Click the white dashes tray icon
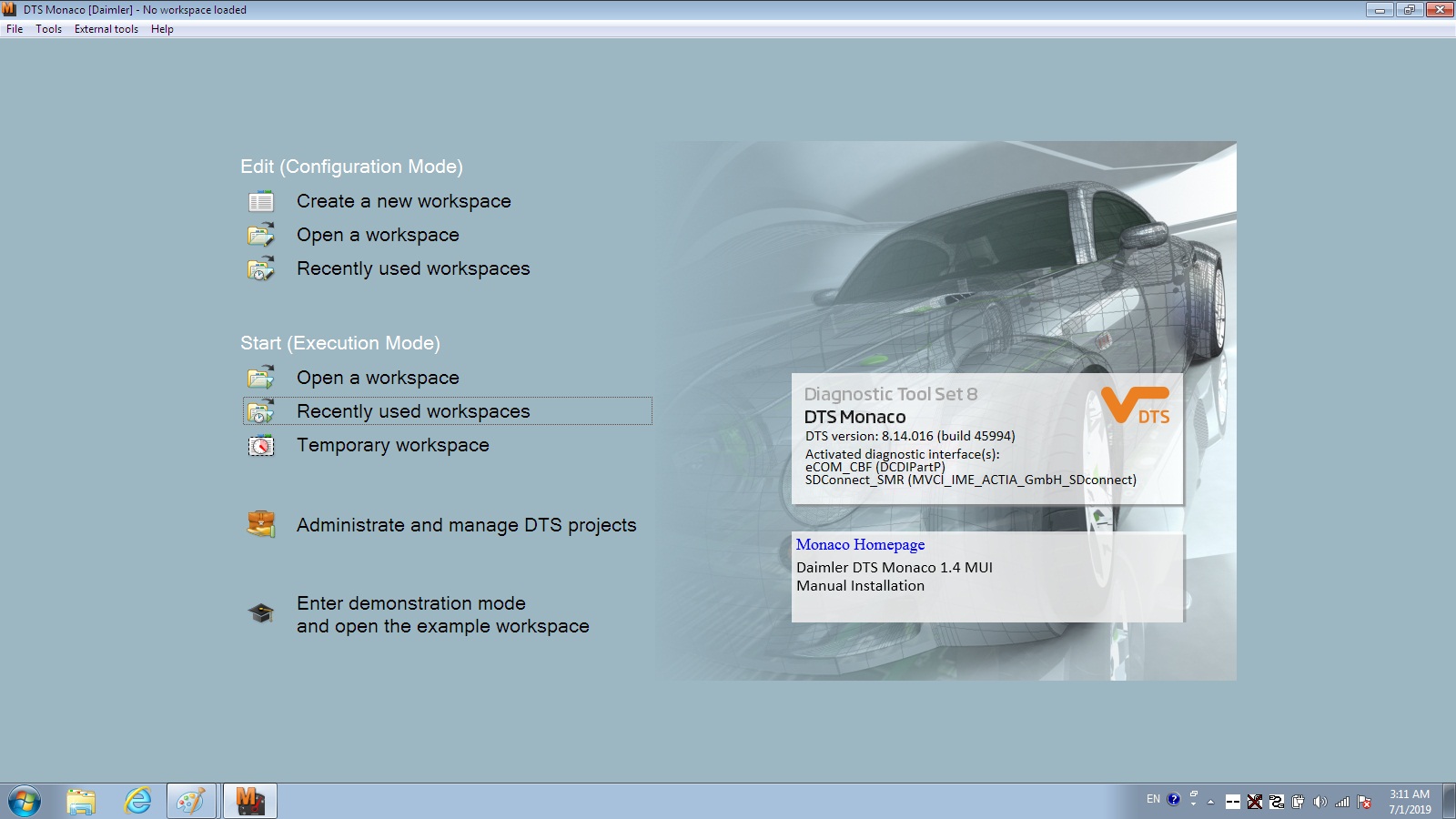1456x819 pixels. (x=1233, y=802)
